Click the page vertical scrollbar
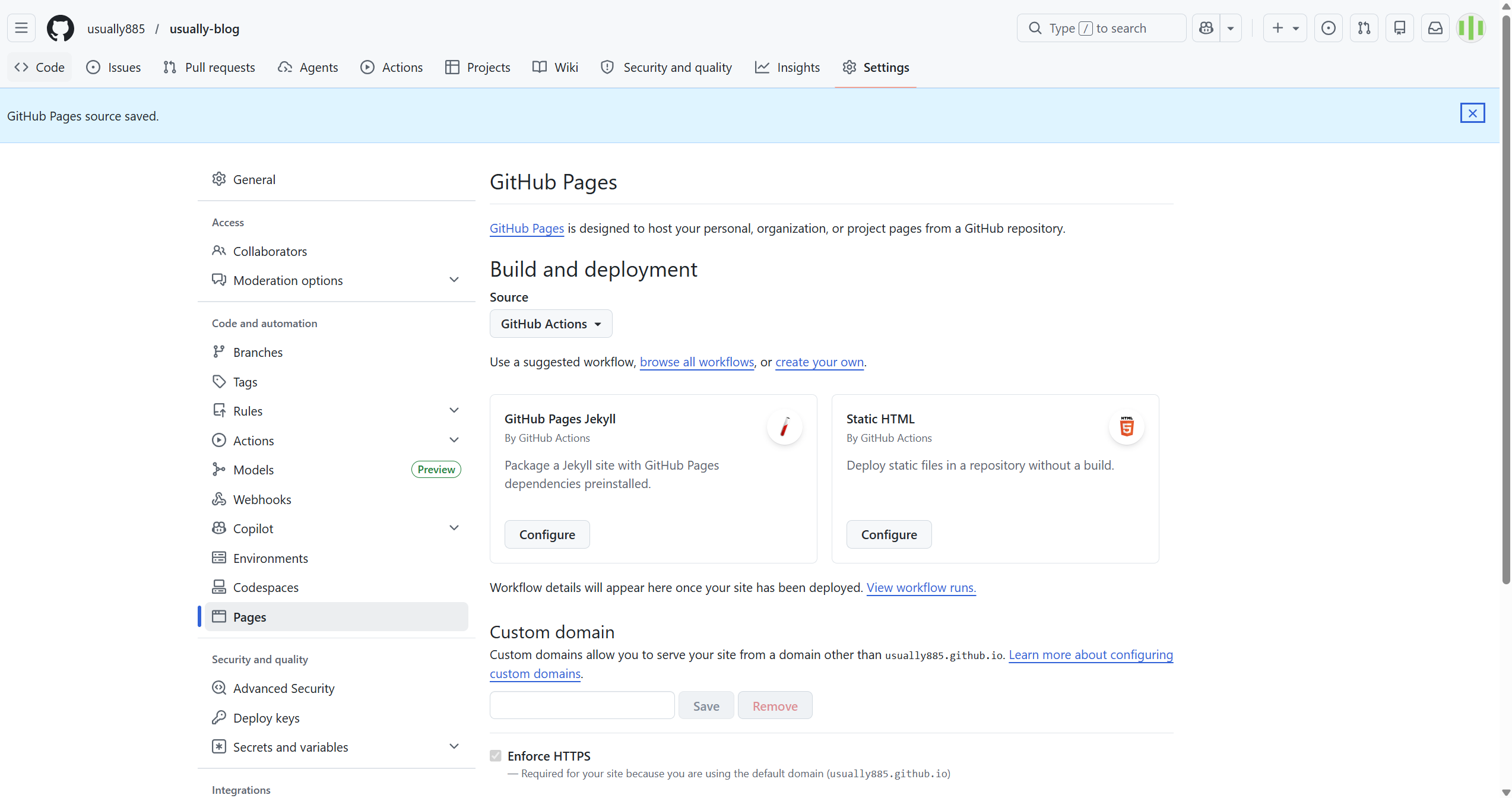 pyautogui.click(x=1506, y=300)
